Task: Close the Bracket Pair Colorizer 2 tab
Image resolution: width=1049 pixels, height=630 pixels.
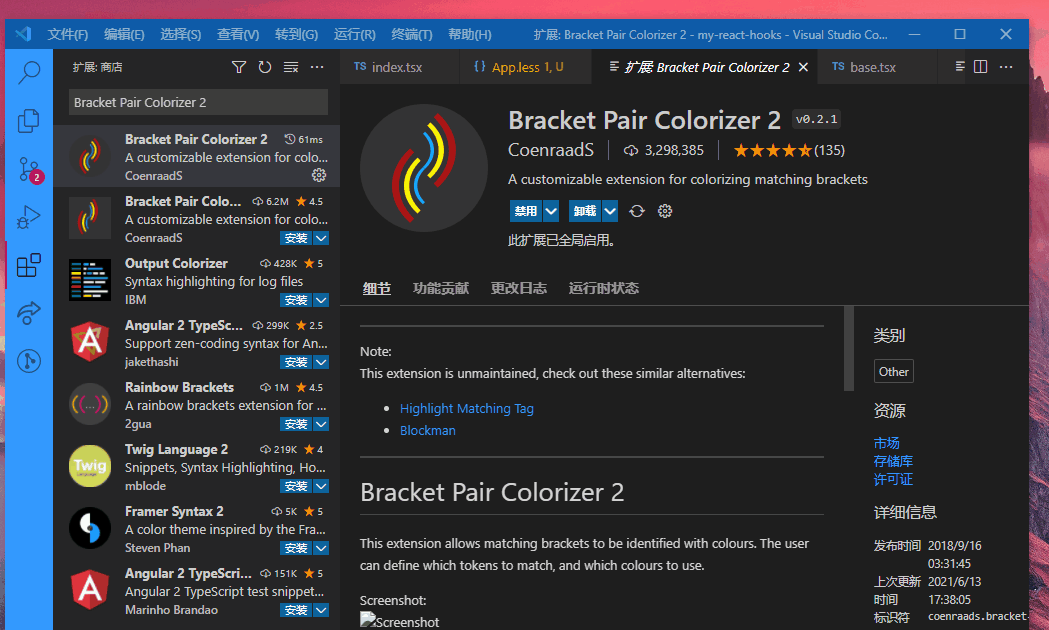Action: point(803,67)
